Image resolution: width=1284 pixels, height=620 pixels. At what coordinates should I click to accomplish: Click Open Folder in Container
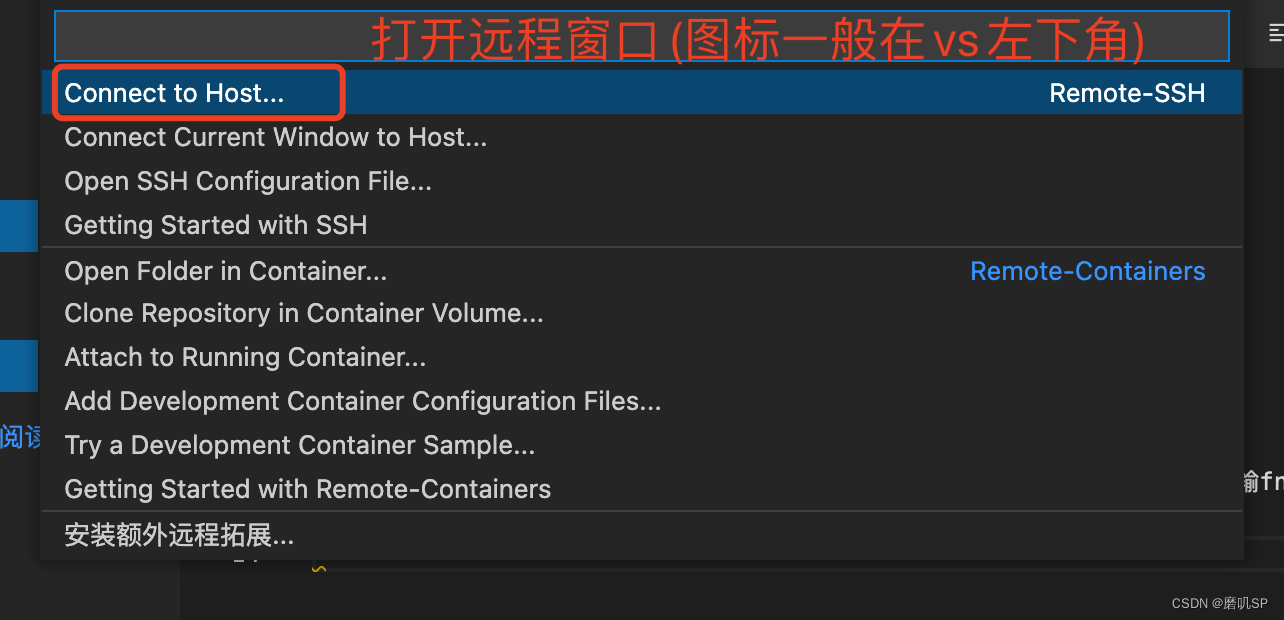225,270
